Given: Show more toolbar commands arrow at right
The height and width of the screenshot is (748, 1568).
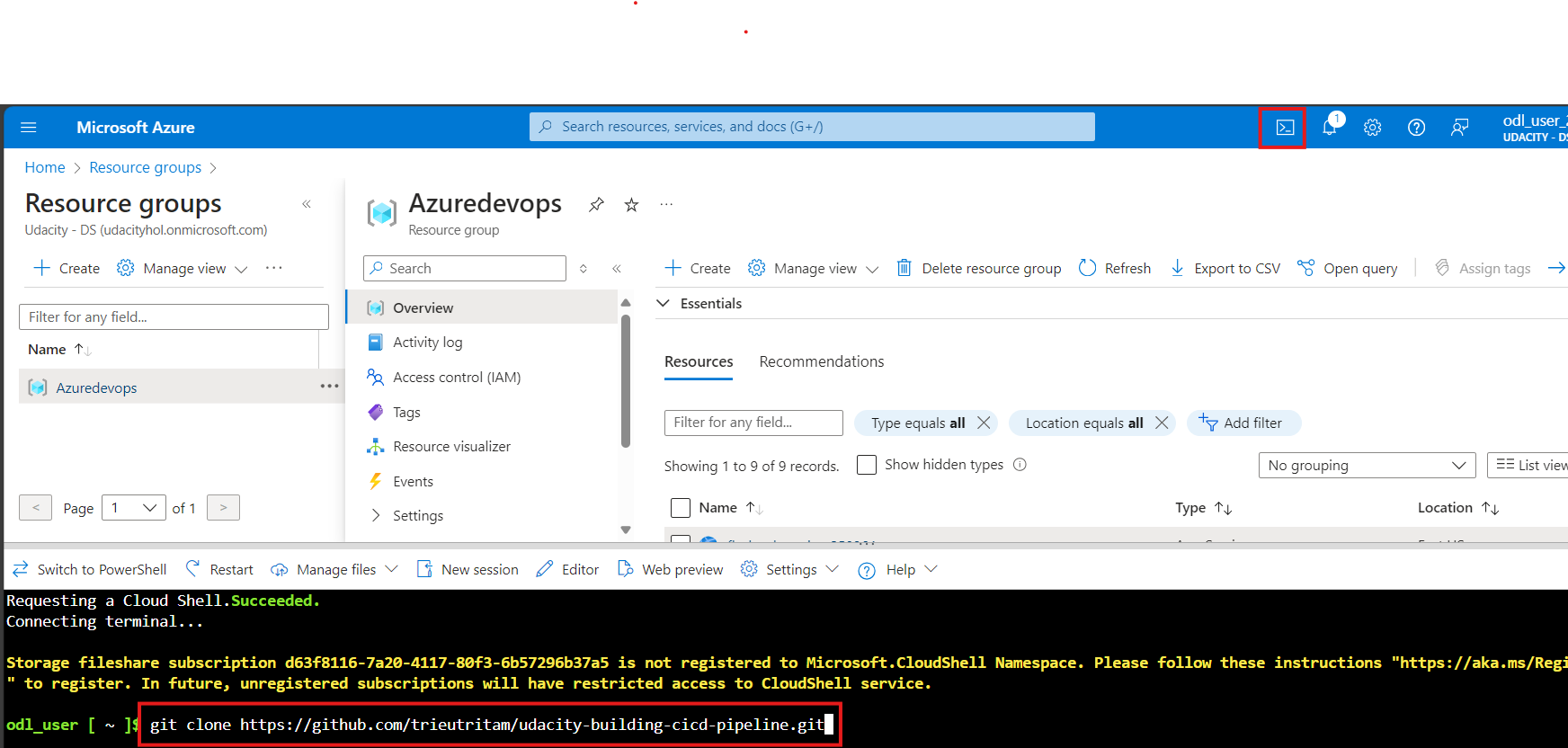Looking at the screenshot, I should click(x=1556, y=268).
